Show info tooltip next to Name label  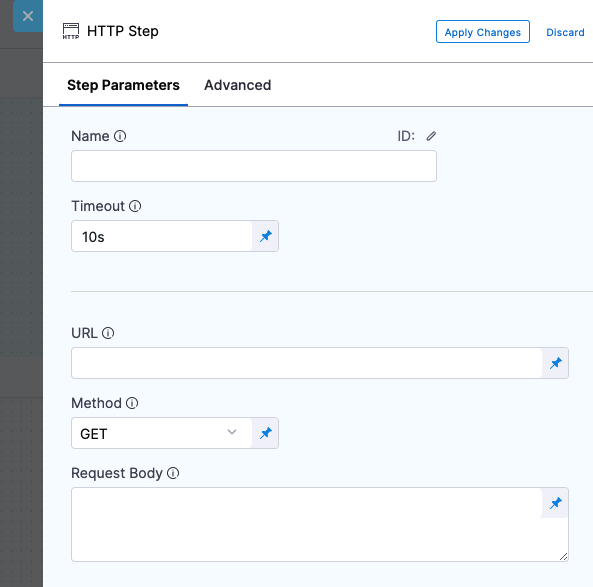120,136
